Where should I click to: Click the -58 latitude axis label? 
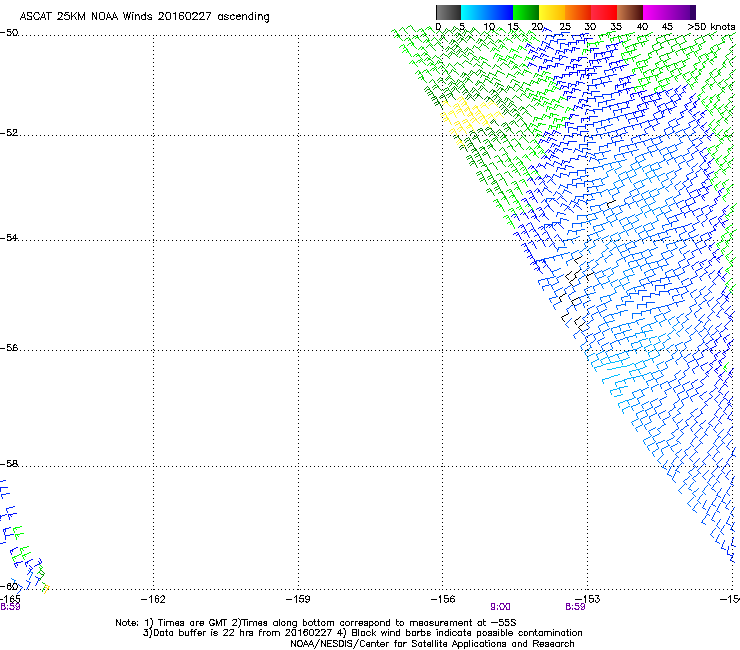9,464
